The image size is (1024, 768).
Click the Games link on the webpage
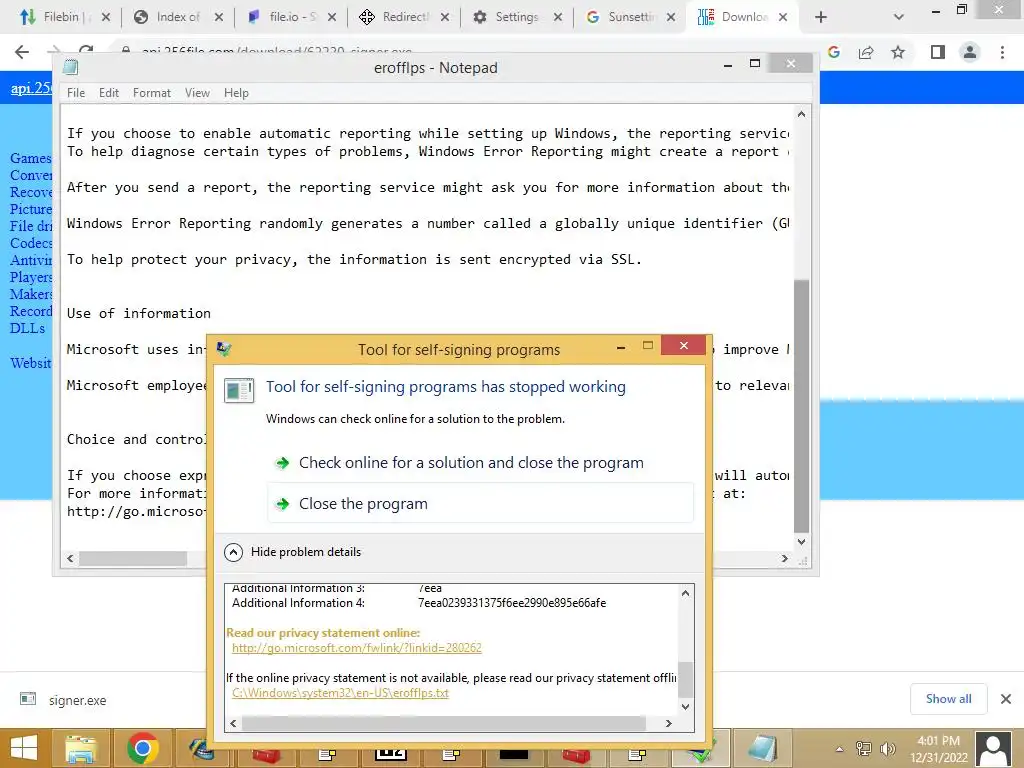31,158
